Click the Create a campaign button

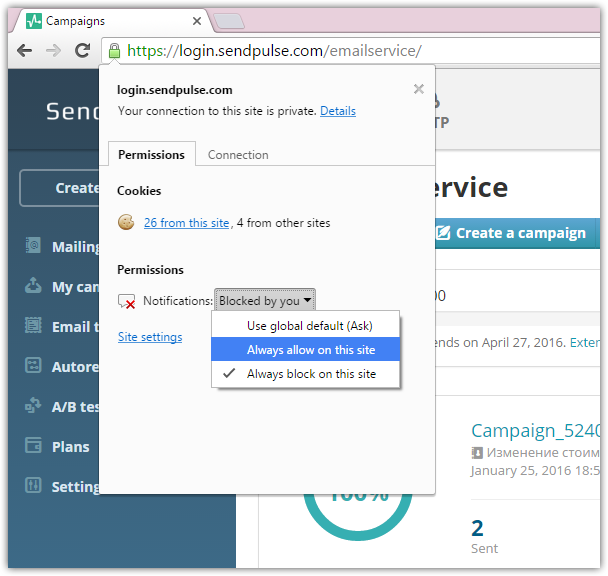(518, 233)
